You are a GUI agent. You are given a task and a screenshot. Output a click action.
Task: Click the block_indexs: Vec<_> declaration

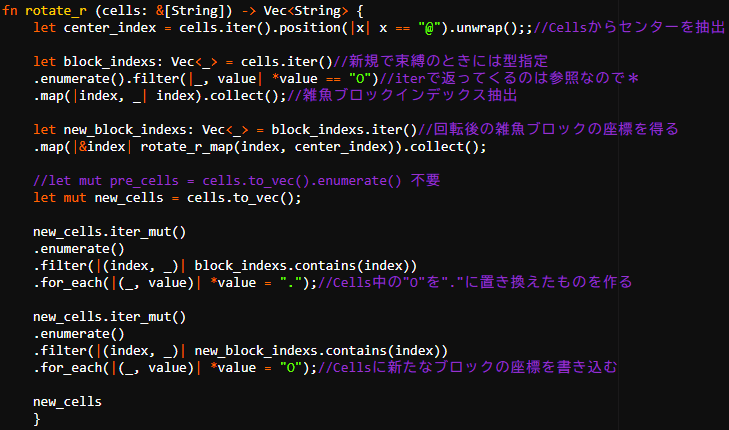(x=140, y=62)
